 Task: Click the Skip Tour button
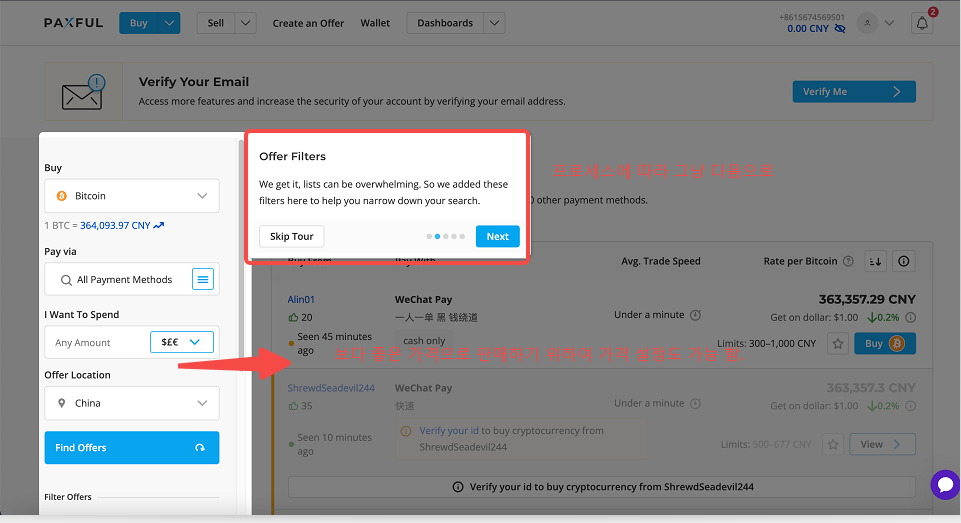(x=292, y=237)
